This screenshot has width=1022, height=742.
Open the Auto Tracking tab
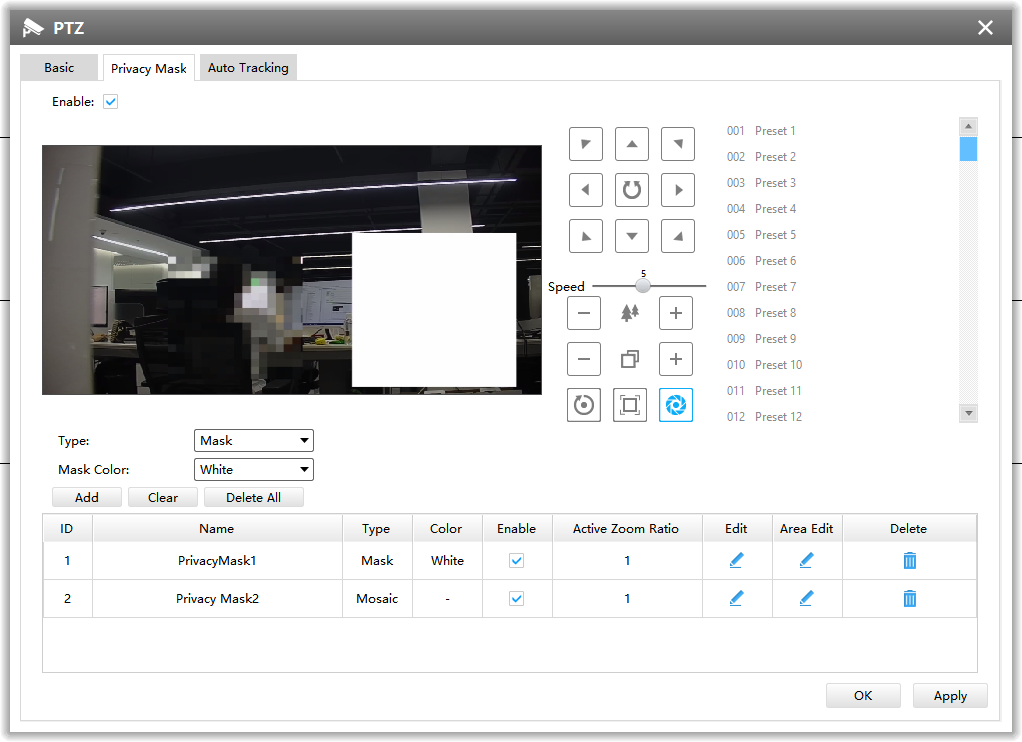coord(248,68)
